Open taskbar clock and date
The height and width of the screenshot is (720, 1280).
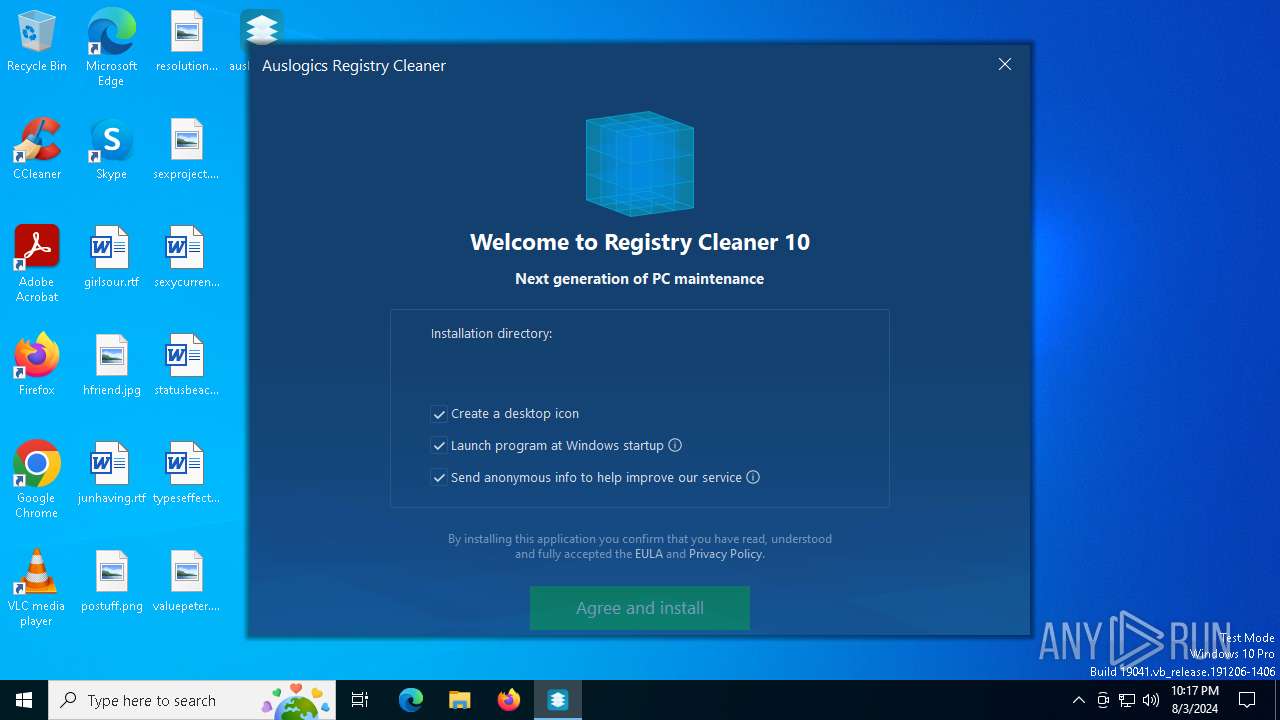(x=1194, y=700)
